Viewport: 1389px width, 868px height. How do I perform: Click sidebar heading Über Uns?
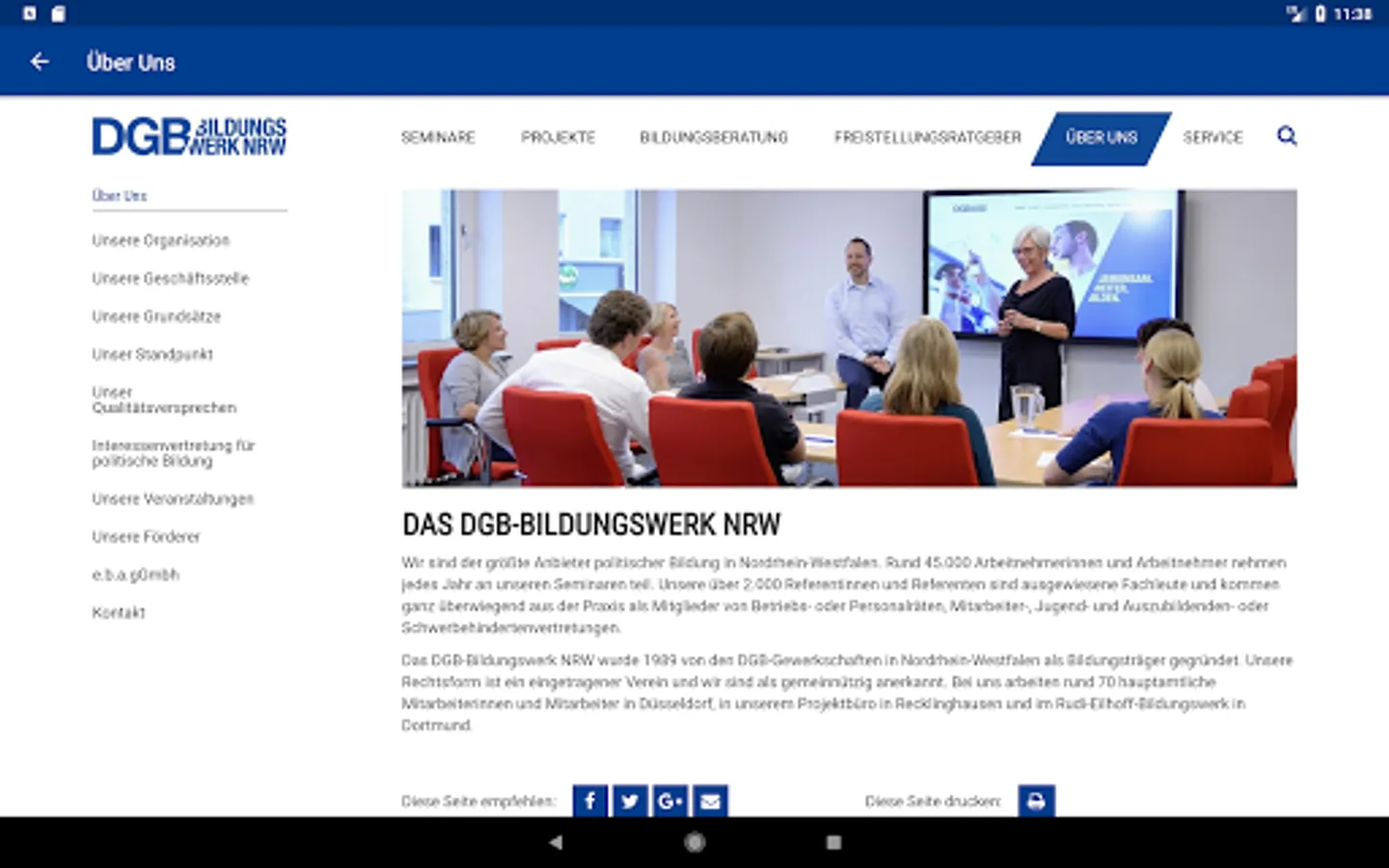120,196
